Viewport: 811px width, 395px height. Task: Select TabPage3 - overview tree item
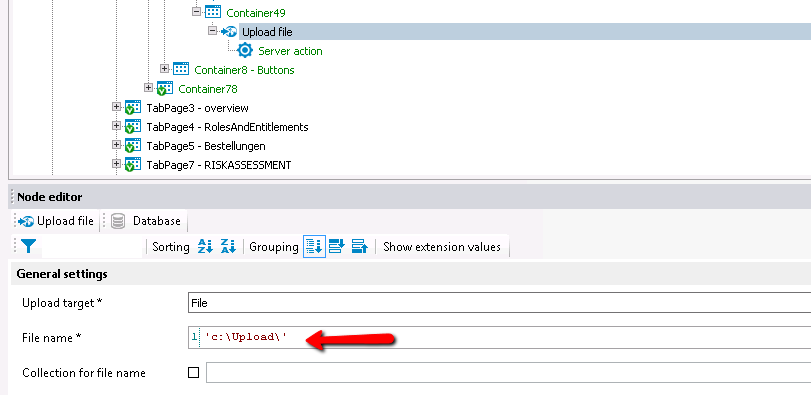198,108
